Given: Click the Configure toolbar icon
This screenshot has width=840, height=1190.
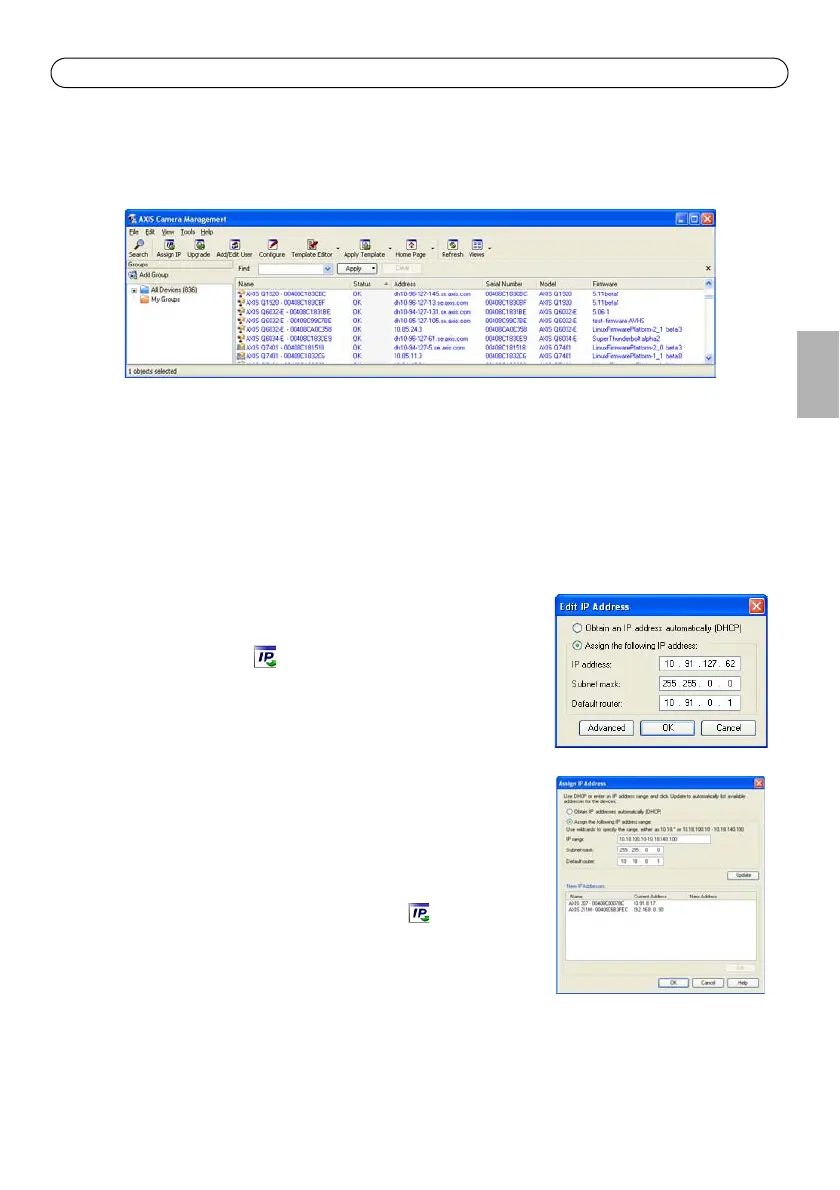Looking at the screenshot, I should tap(272, 248).
